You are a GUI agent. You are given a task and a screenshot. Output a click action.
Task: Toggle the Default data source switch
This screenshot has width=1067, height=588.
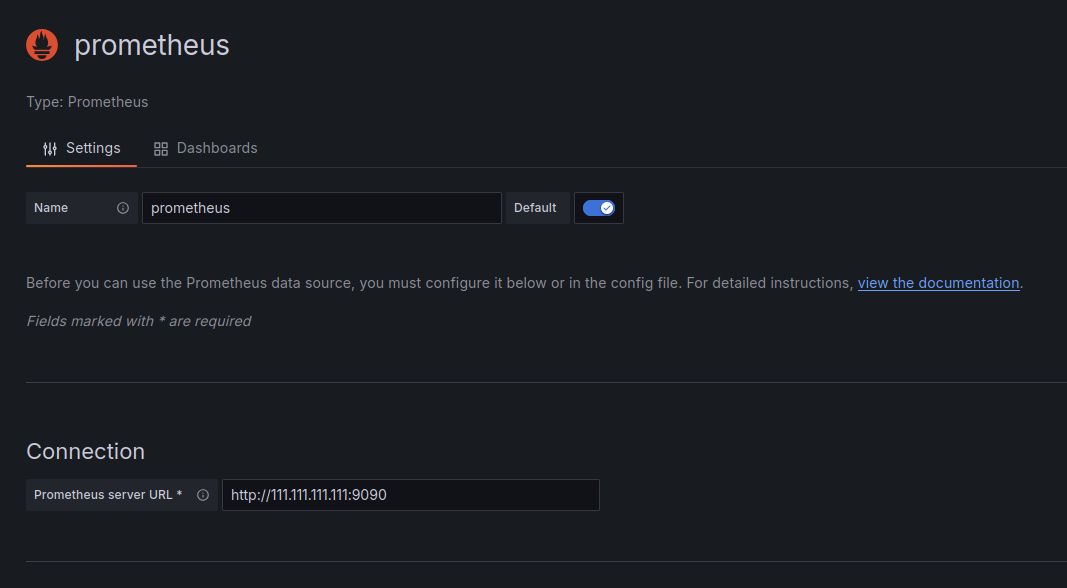599,208
